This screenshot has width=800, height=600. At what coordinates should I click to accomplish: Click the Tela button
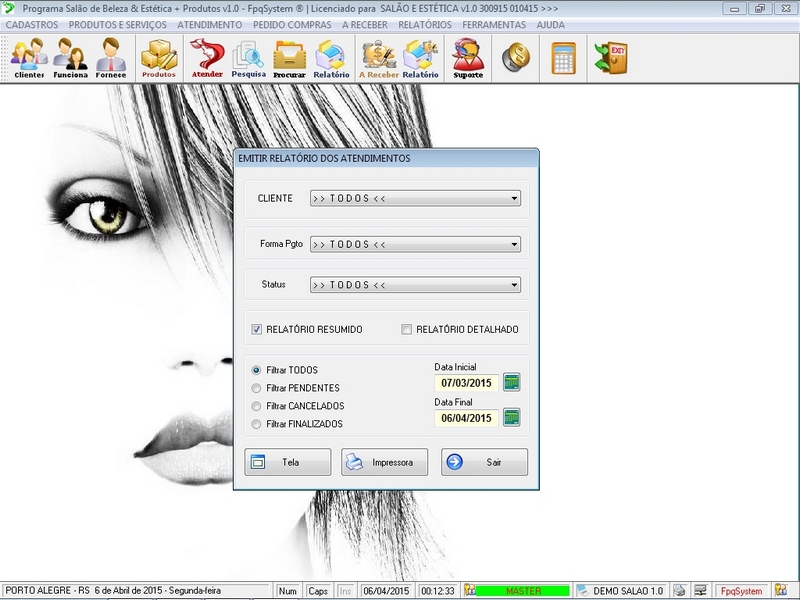[288, 462]
